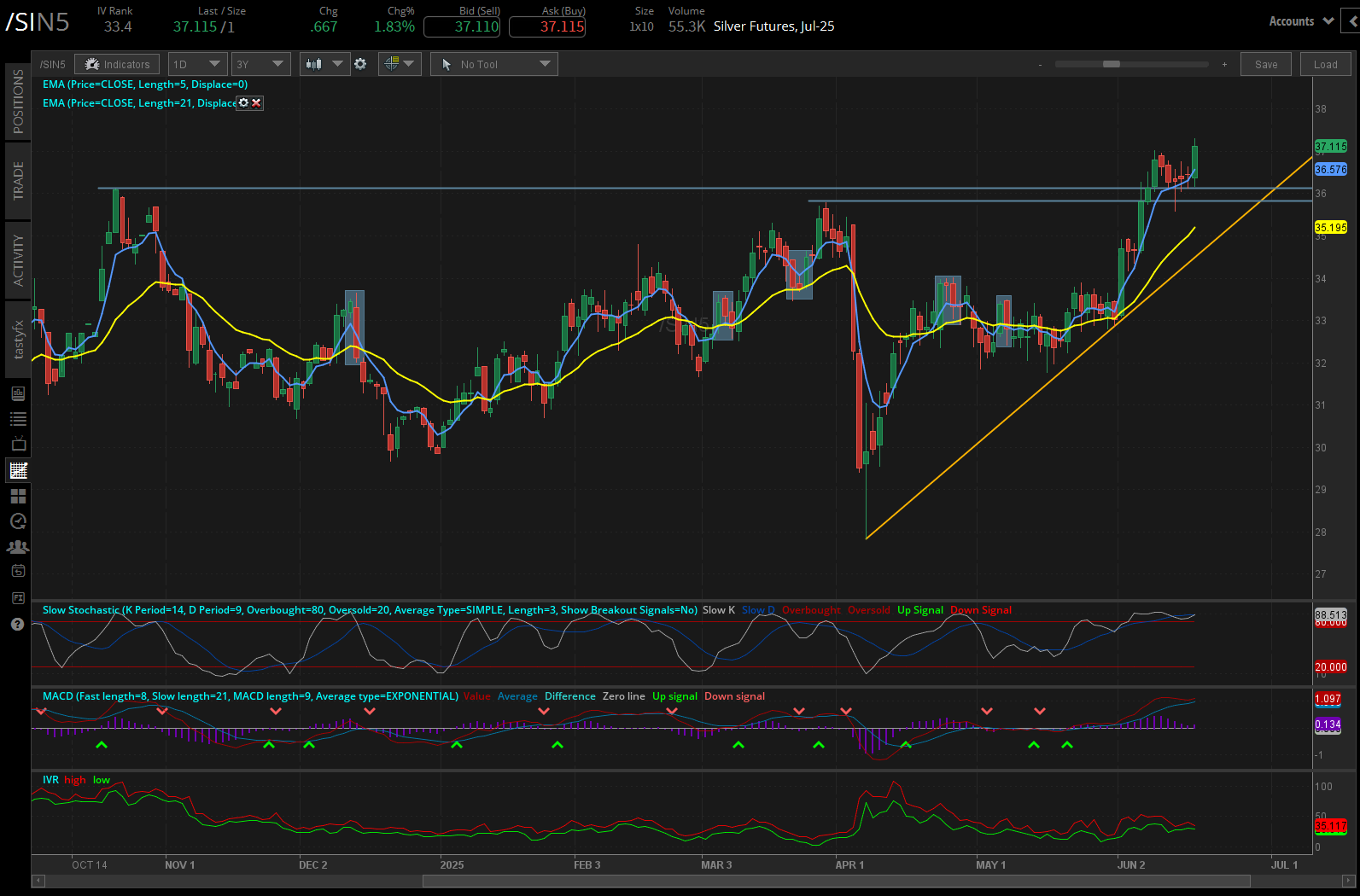
Task: Click the Load chart button
Action: 1325,64
